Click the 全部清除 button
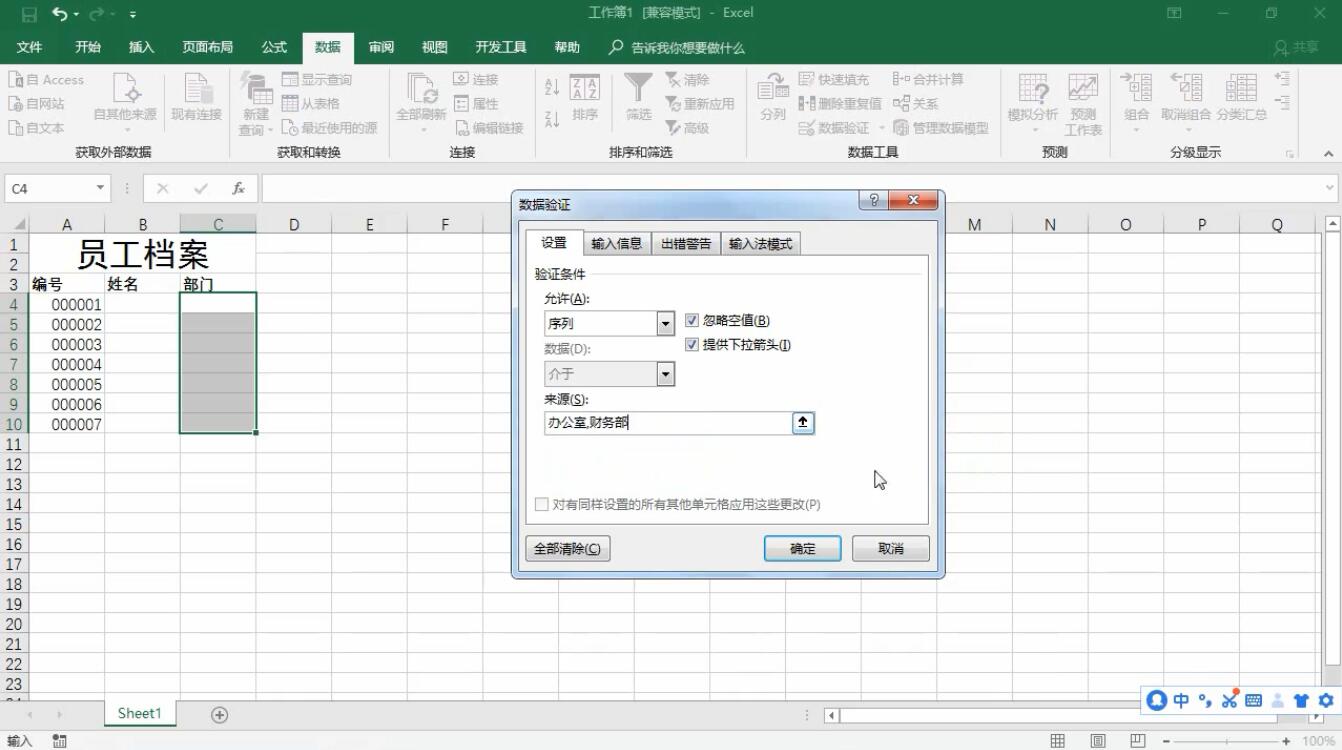Screen dimensions: 1342x750 point(568,548)
